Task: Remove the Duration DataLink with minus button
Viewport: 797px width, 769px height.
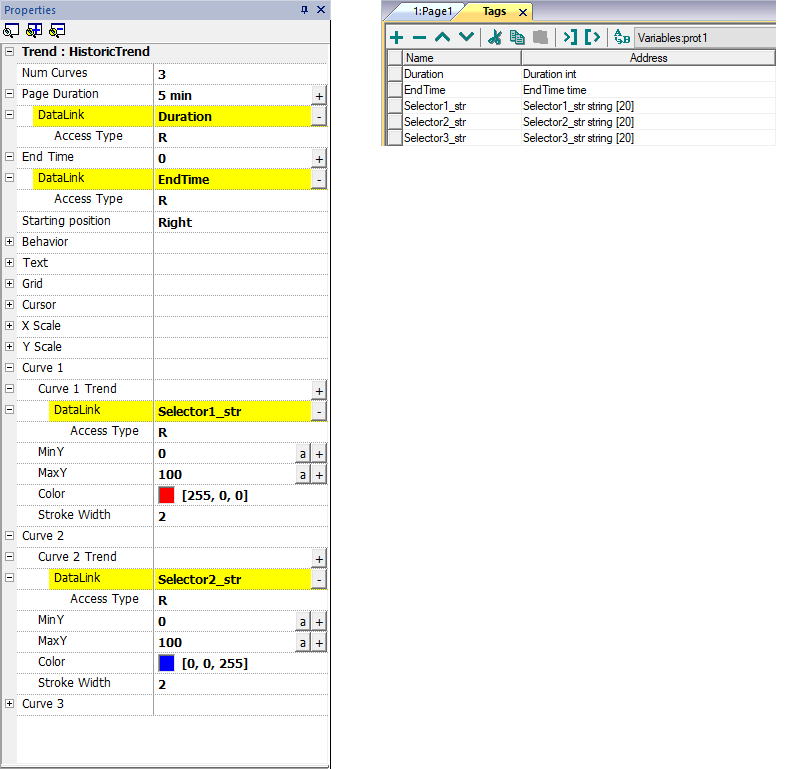Action: pos(319,116)
